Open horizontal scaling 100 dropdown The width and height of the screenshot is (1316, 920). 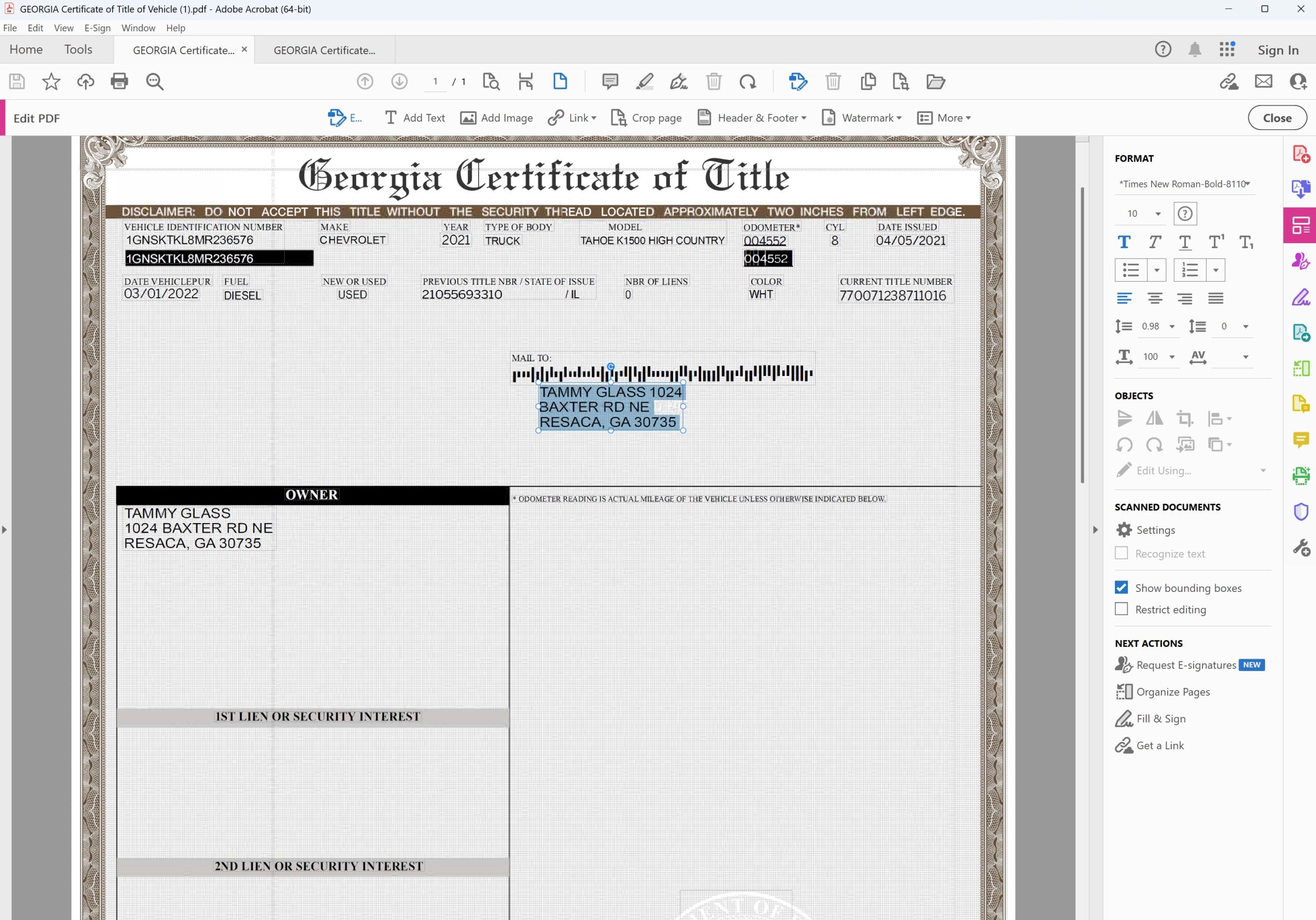click(1172, 357)
